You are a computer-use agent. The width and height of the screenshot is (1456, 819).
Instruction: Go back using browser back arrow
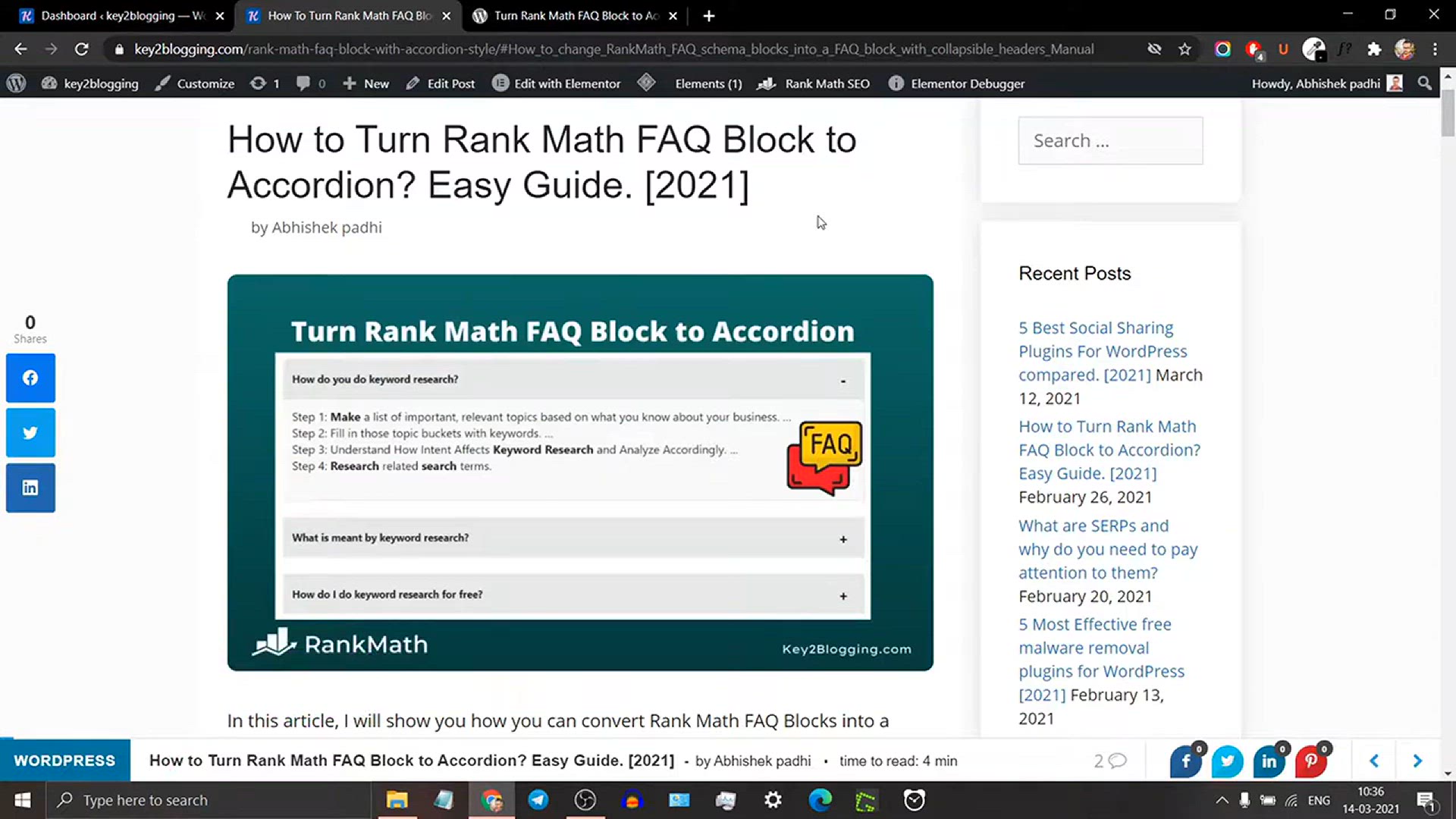(20, 49)
